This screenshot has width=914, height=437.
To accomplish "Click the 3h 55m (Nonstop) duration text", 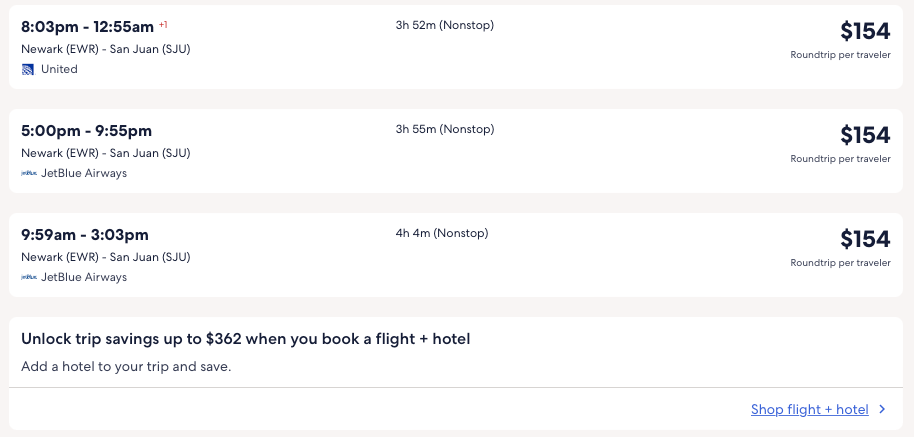I will click(x=444, y=129).
